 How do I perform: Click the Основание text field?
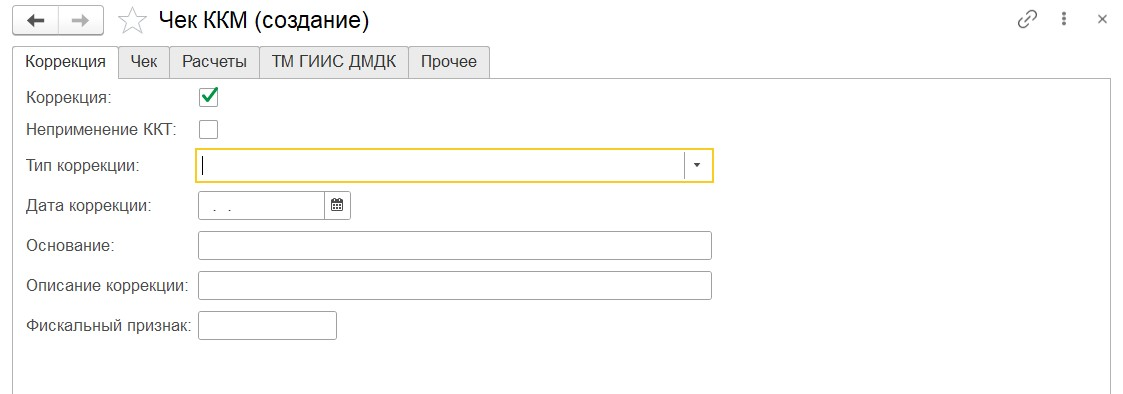455,245
